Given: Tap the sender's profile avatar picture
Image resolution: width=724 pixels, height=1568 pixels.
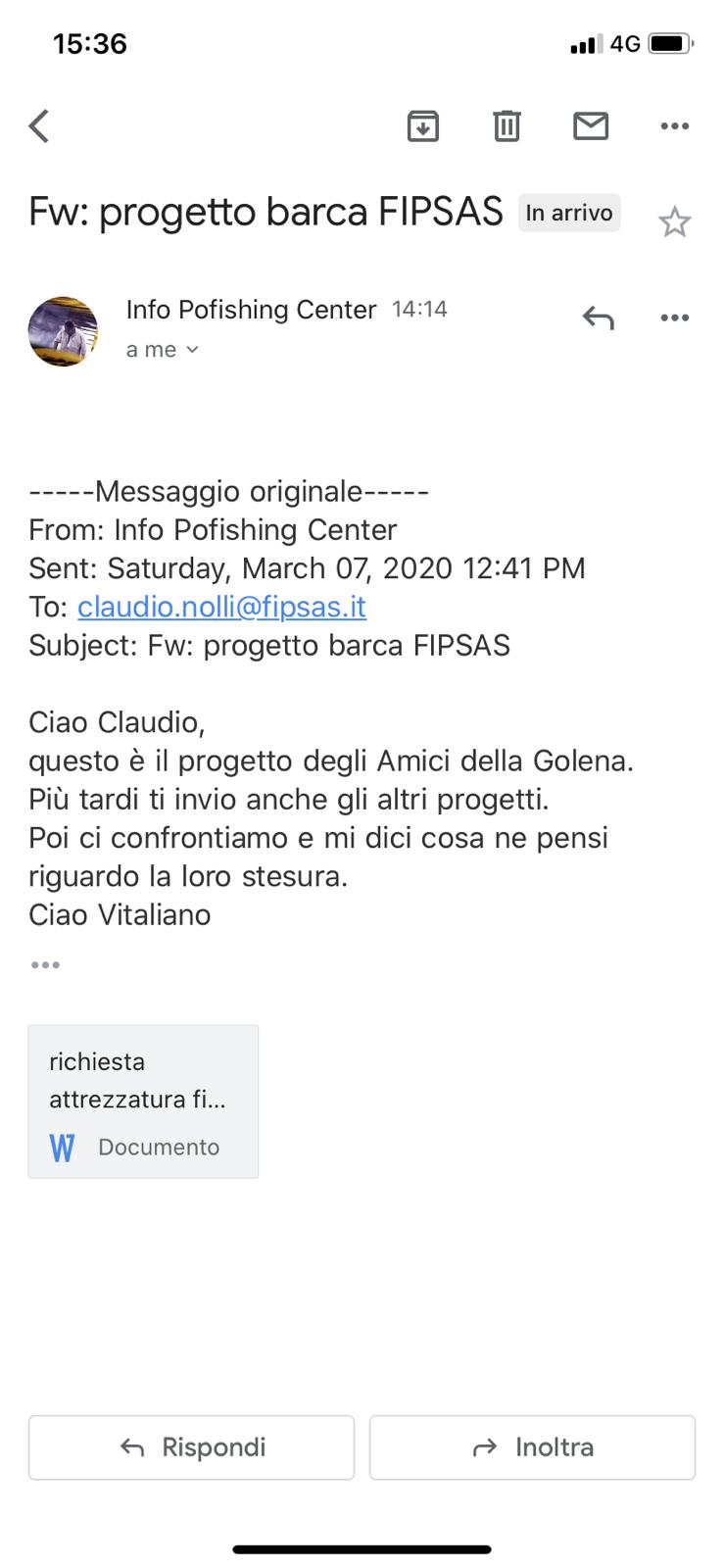Looking at the screenshot, I should pyautogui.click(x=63, y=331).
